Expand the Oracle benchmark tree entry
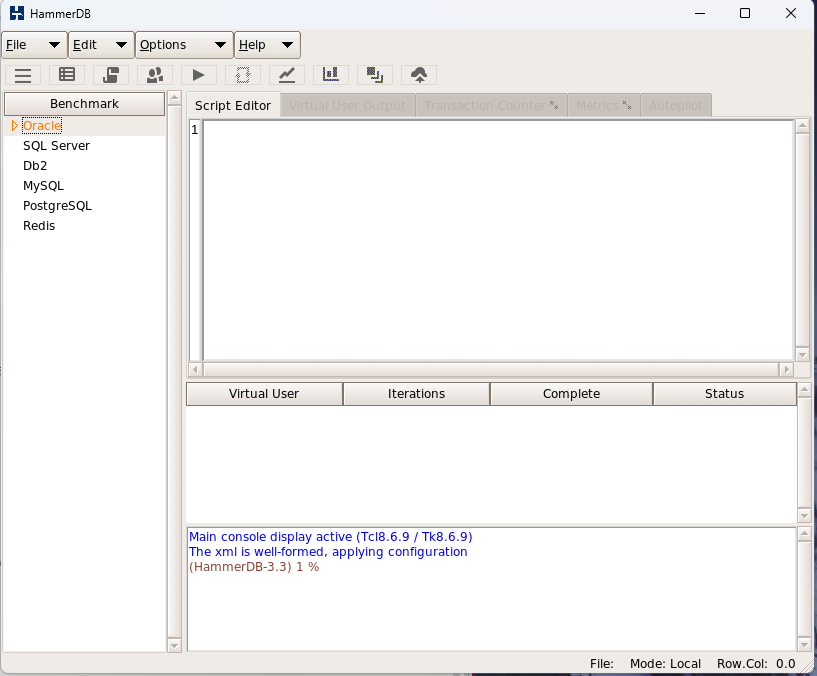The image size is (817, 676). [x=13, y=125]
